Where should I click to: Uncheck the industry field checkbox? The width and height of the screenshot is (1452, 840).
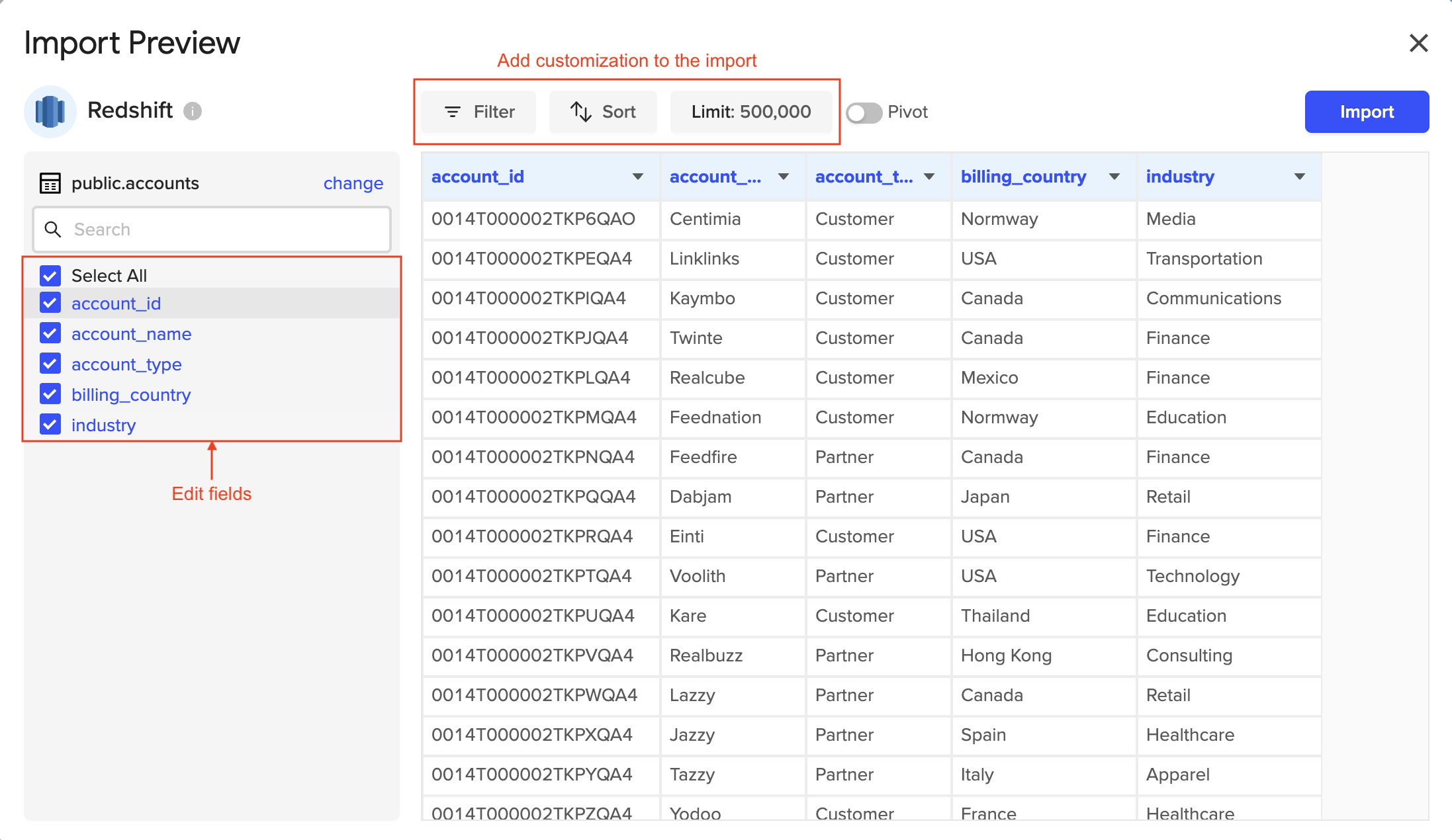click(50, 425)
